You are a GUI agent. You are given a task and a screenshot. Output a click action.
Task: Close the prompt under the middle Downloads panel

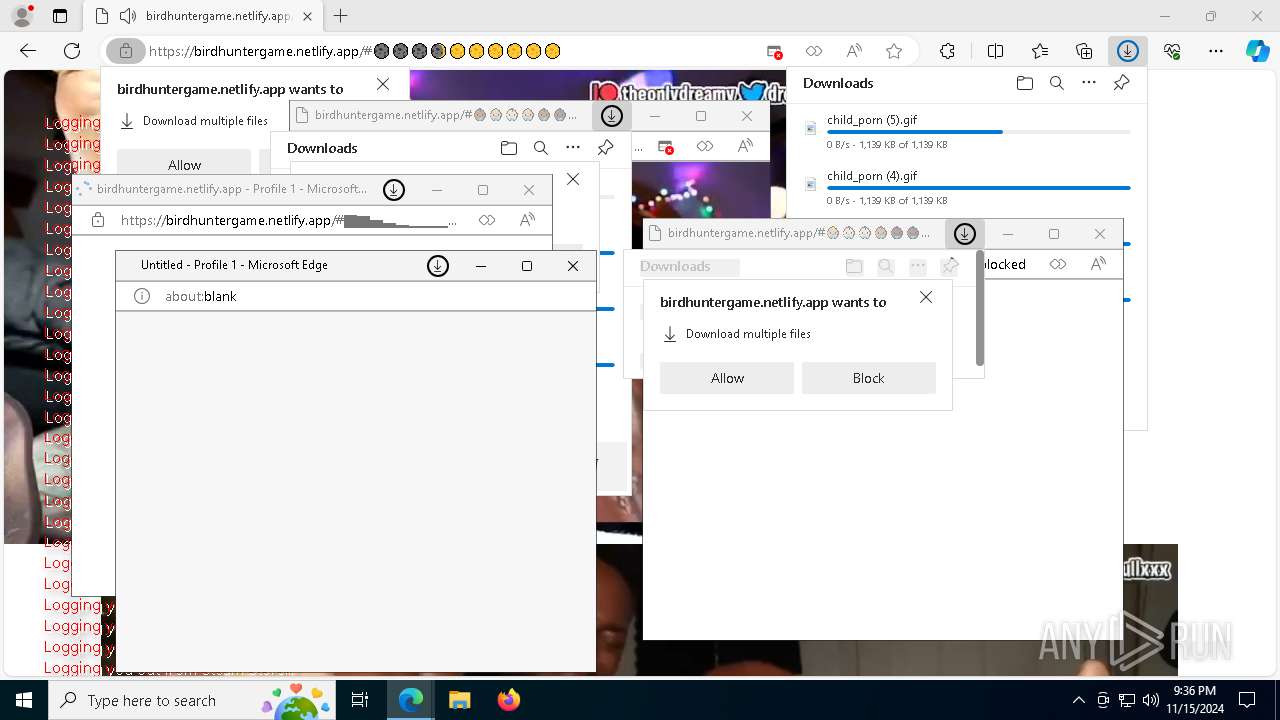tap(573, 179)
